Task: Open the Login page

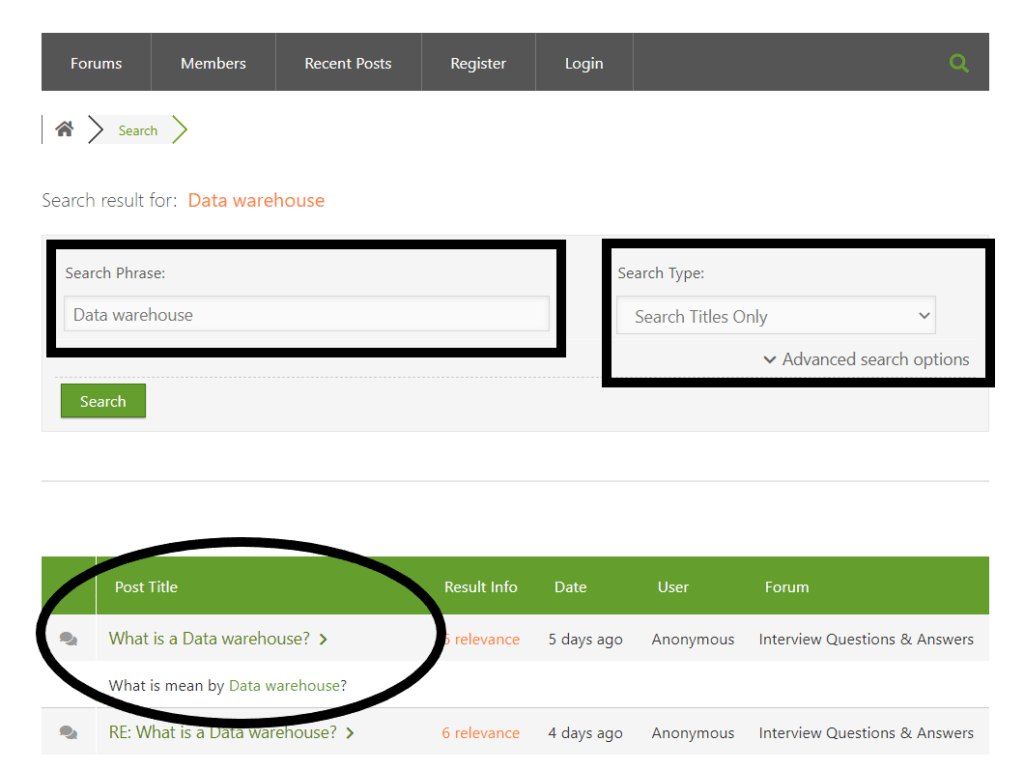Action: coord(584,62)
